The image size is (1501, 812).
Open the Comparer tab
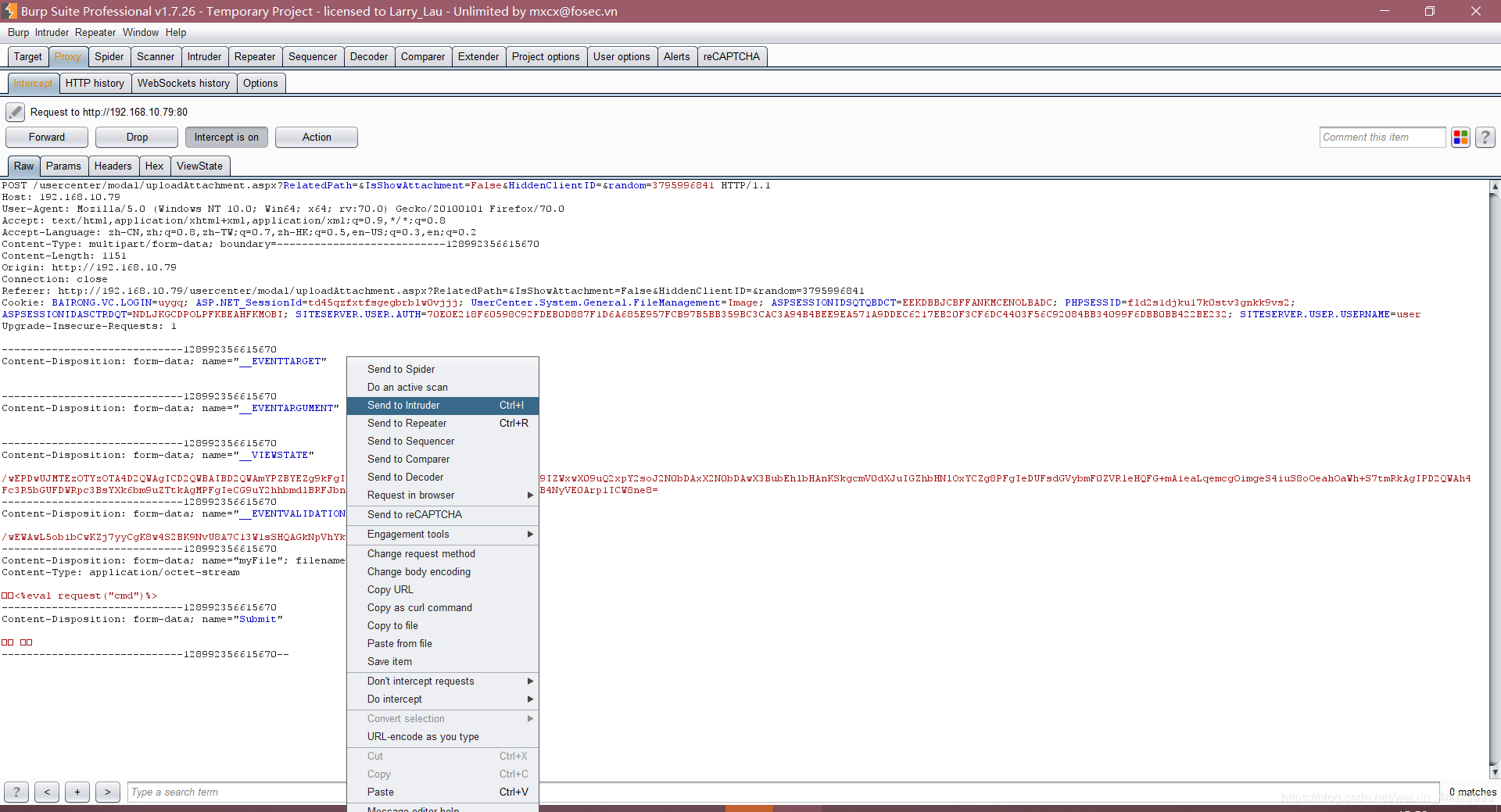click(x=423, y=57)
